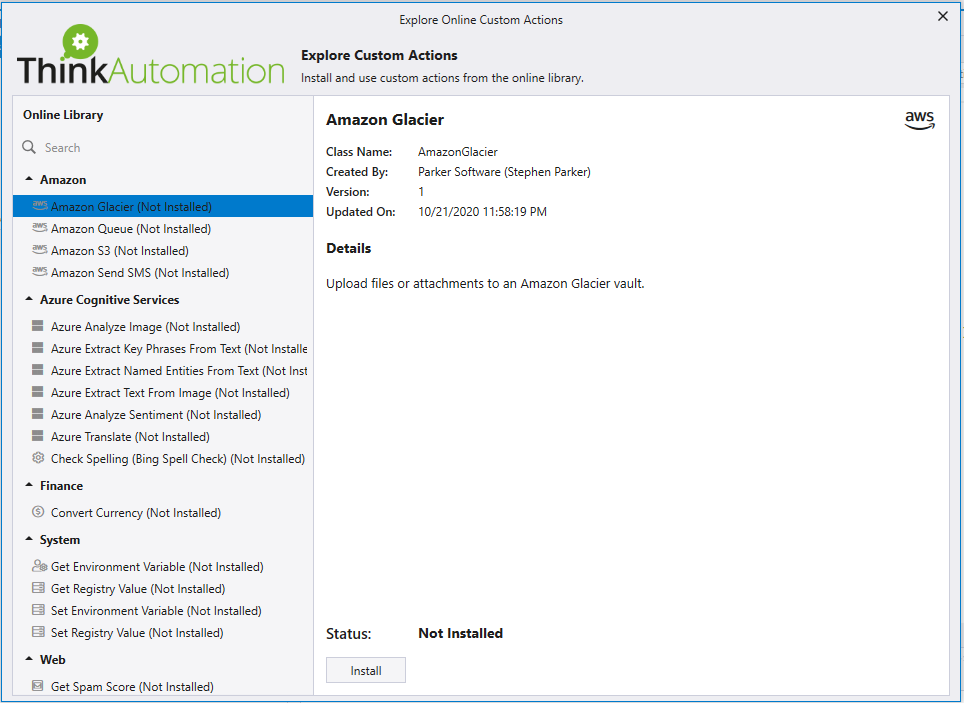Install the Amazon Glacier action
Image resolution: width=964 pixels, height=703 pixels.
click(x=366, y=670)
